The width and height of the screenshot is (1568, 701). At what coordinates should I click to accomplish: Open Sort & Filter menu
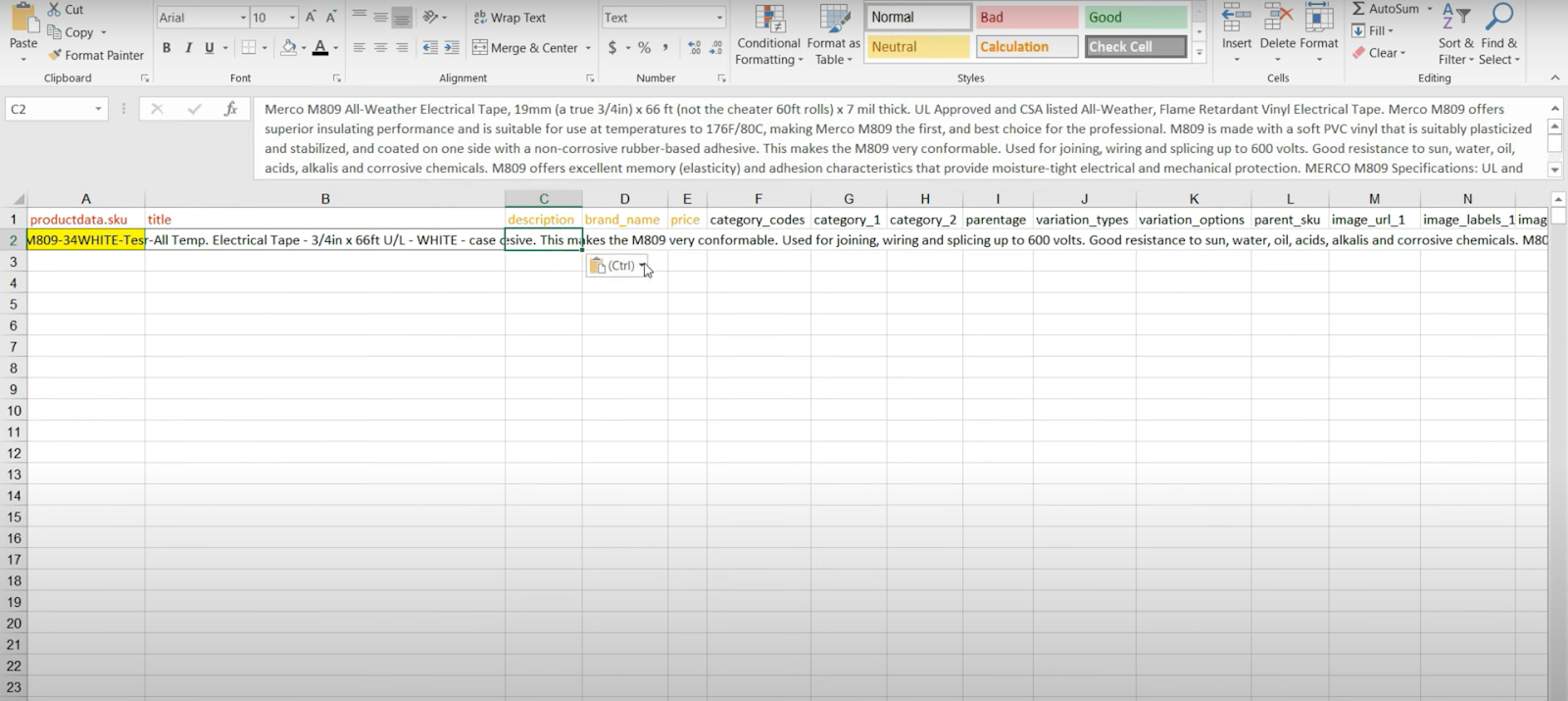point(1455,34)
